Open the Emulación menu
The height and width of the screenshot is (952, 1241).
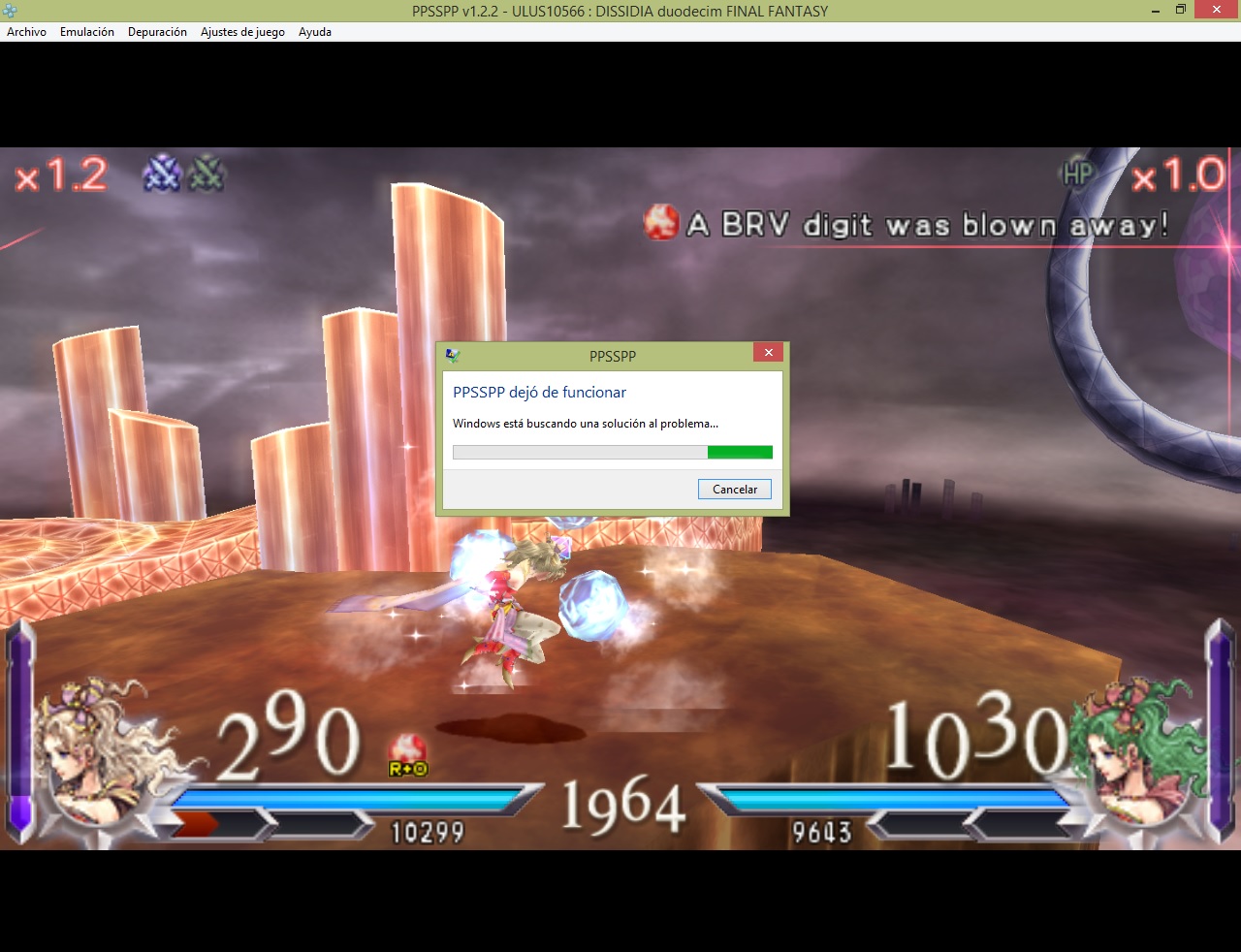pos(86,32)
